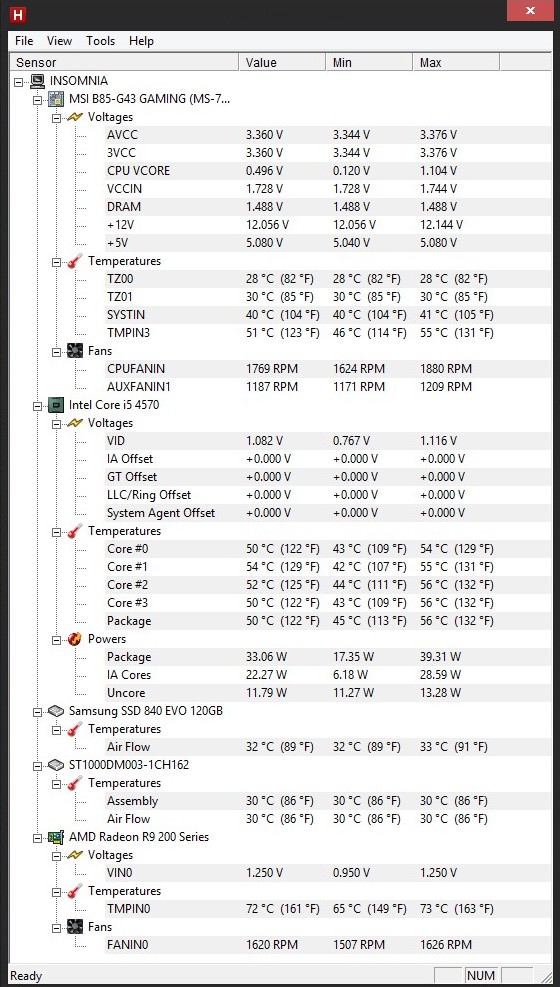Click the ST1000DM003 hard drive icon
Screen dimensions: 560x987
point(57,765)
